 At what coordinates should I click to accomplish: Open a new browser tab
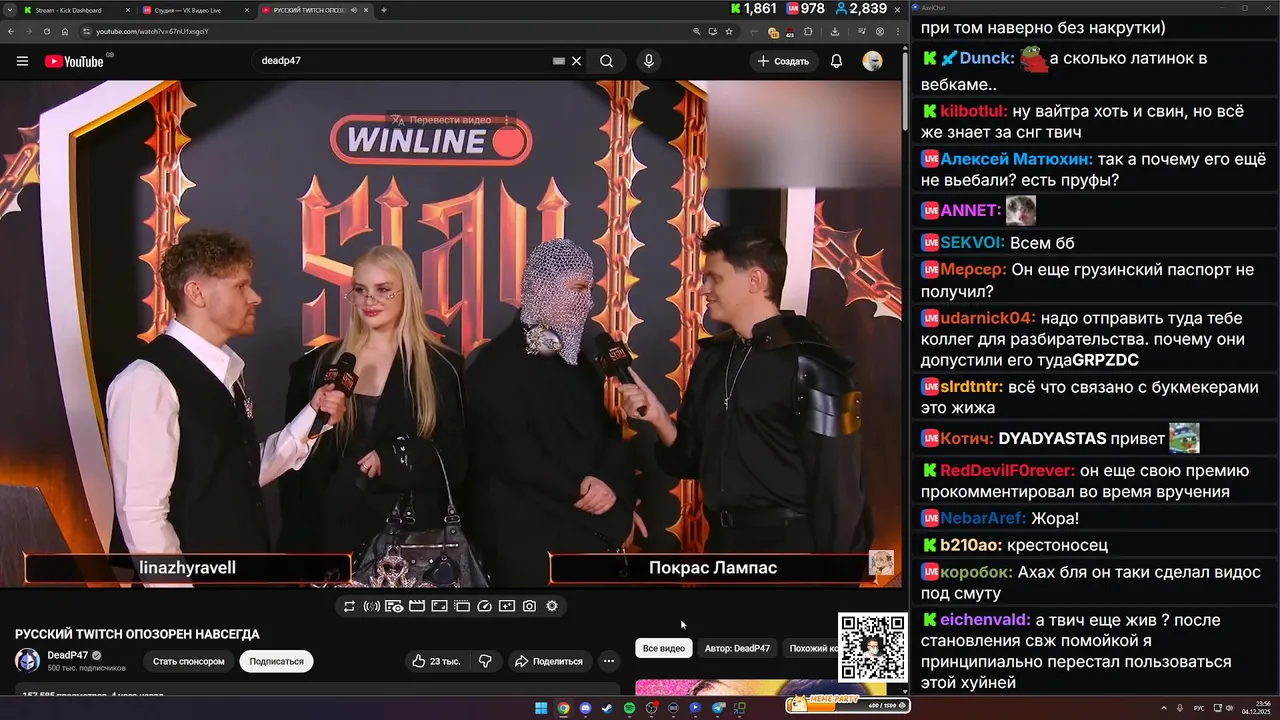click(x=384, y=10)
